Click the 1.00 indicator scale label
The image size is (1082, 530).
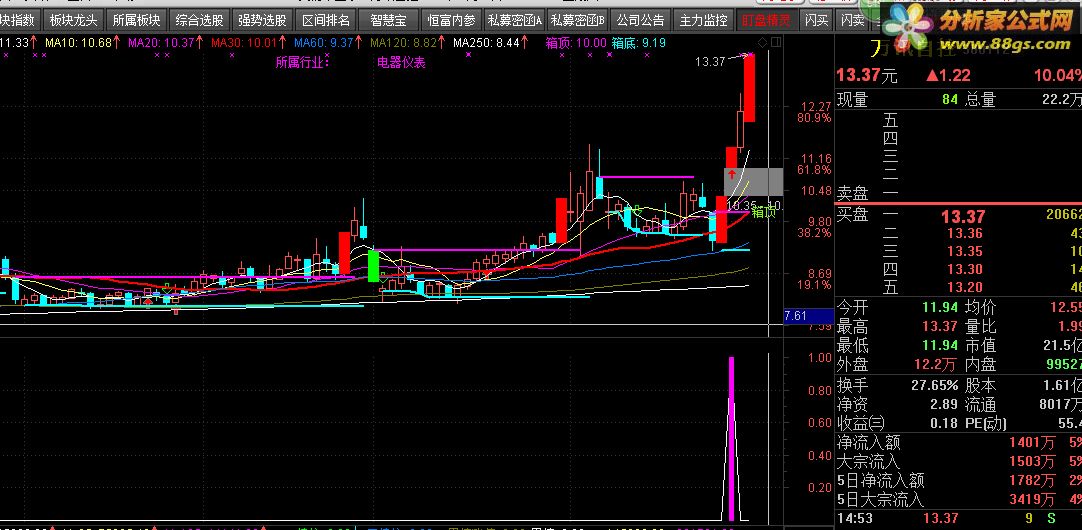819,357
